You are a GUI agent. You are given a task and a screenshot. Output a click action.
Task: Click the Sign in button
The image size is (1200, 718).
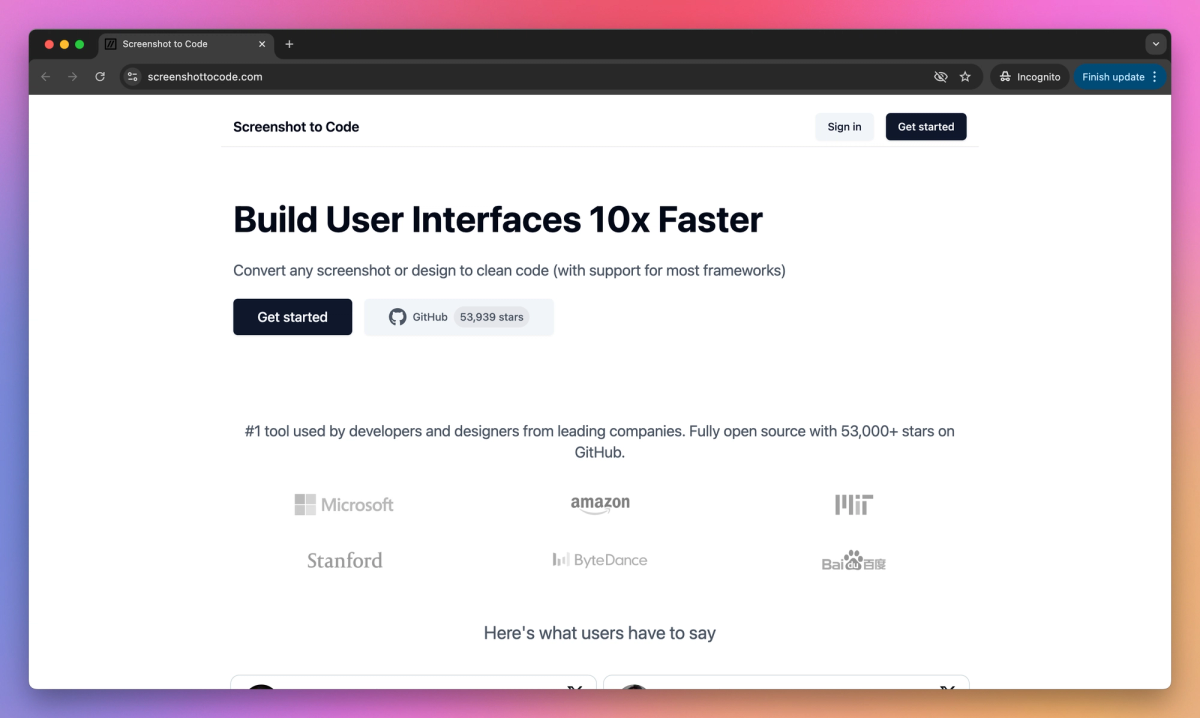[x=844, y=127]
